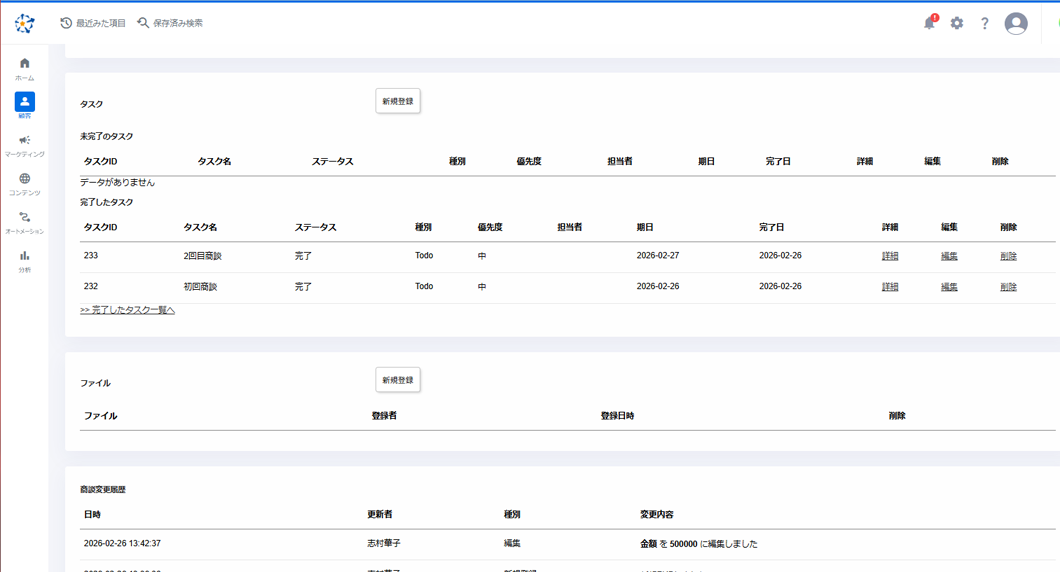The height and width of the screenshot is (572, 1060).
Task: Open the user account avatar
Action: coord(1016,24)
